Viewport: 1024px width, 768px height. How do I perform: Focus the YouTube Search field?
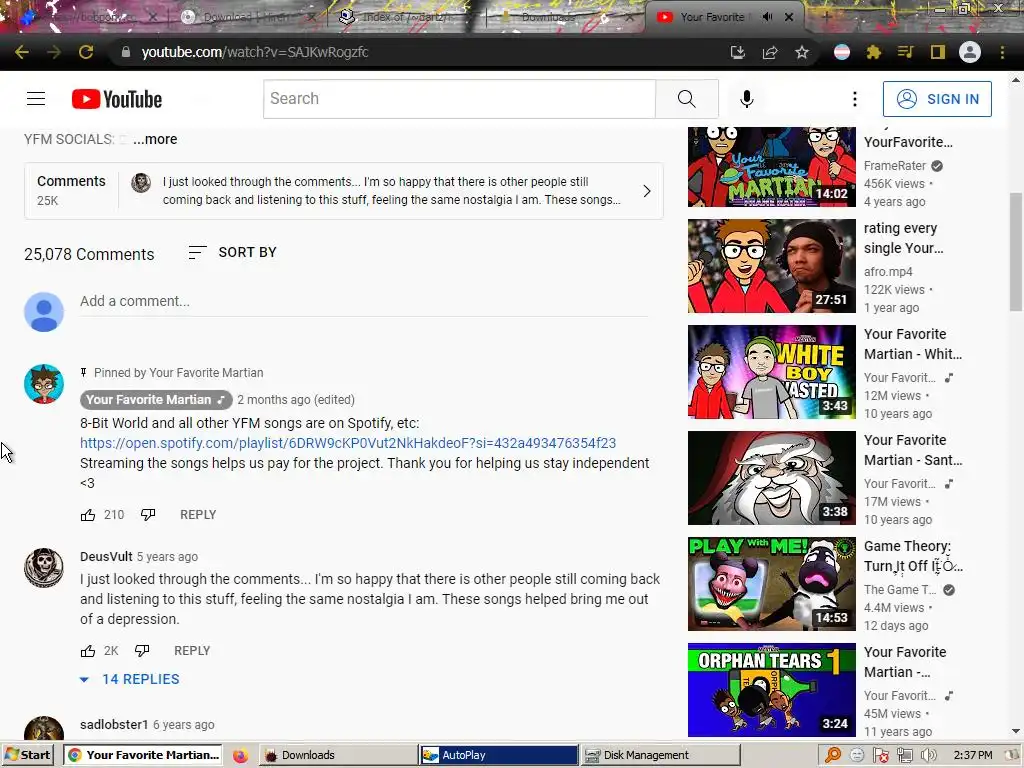click(459, 99)
